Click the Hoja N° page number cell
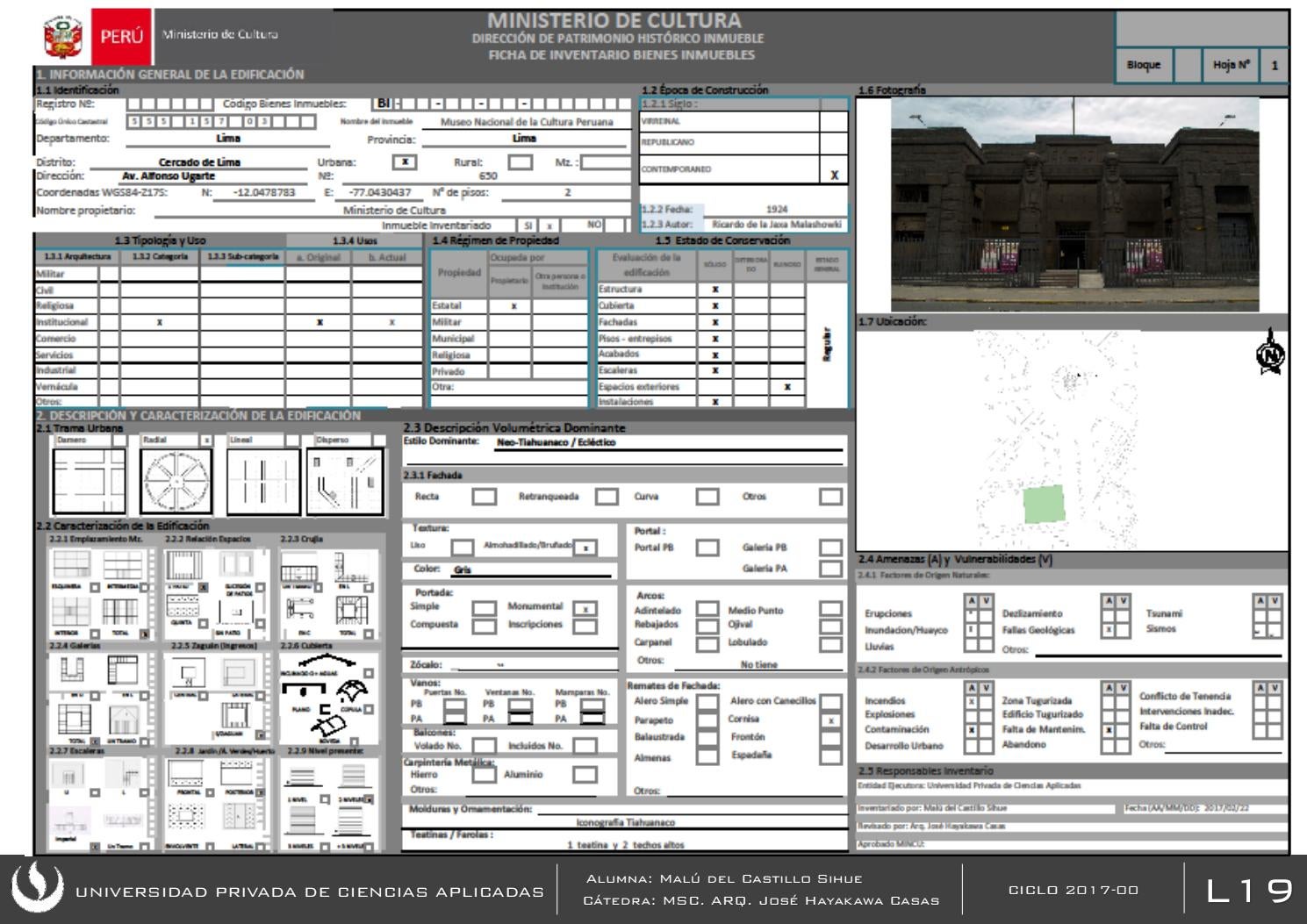 pos(1275,65)
